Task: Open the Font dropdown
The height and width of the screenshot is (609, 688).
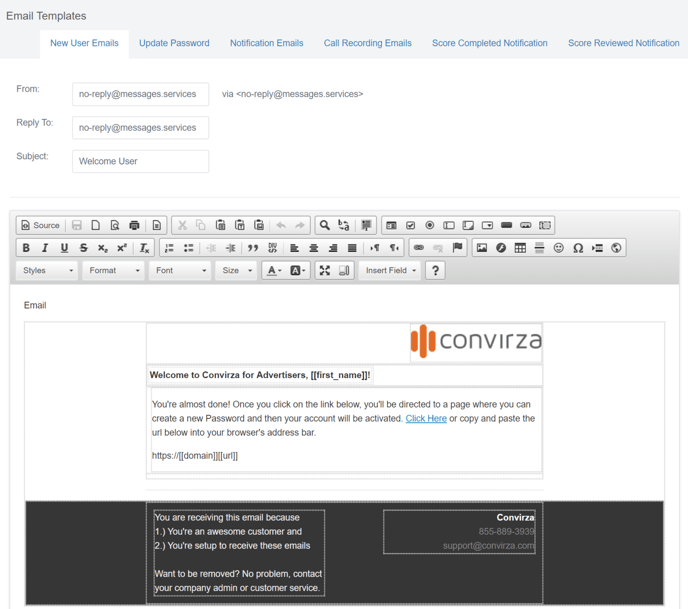Action: click(180, 271)
